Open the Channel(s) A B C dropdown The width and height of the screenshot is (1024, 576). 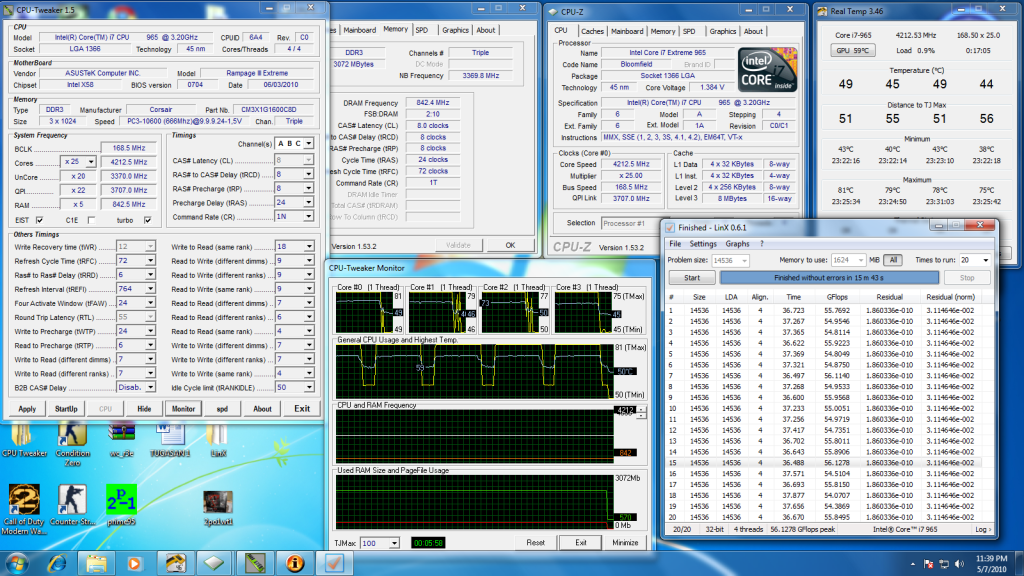(308, 144)
